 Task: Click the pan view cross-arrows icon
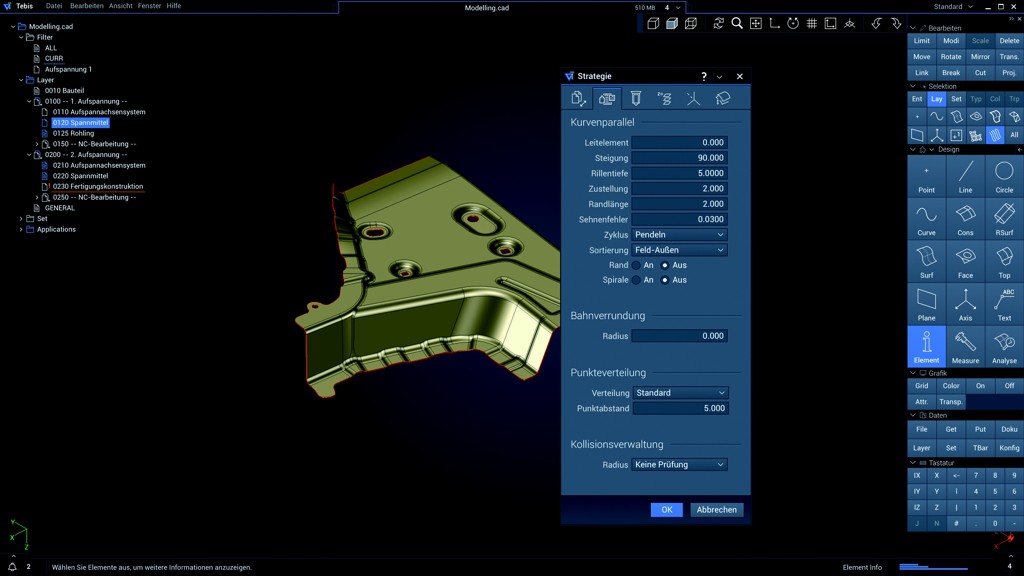[756, 24]
